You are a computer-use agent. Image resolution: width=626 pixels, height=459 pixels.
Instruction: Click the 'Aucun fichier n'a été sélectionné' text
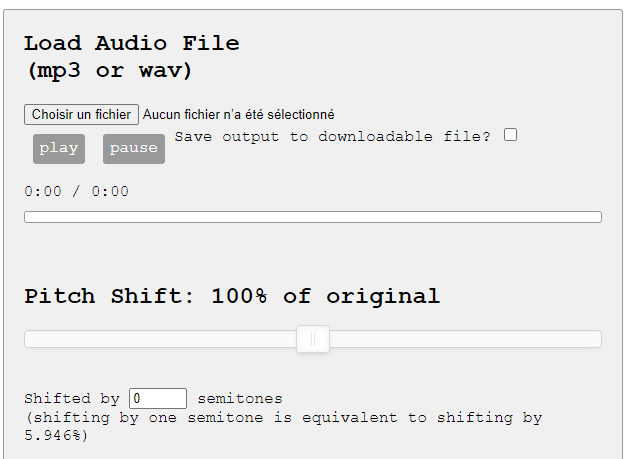coord(239,115)
